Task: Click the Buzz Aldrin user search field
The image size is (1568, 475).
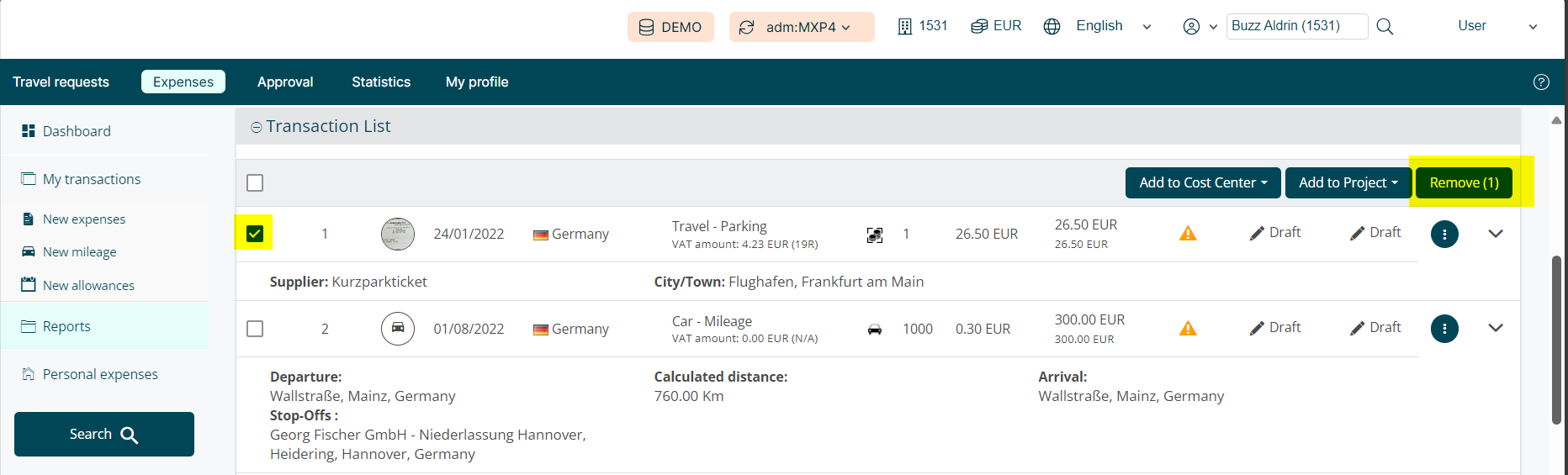Action: (1296, 26)
